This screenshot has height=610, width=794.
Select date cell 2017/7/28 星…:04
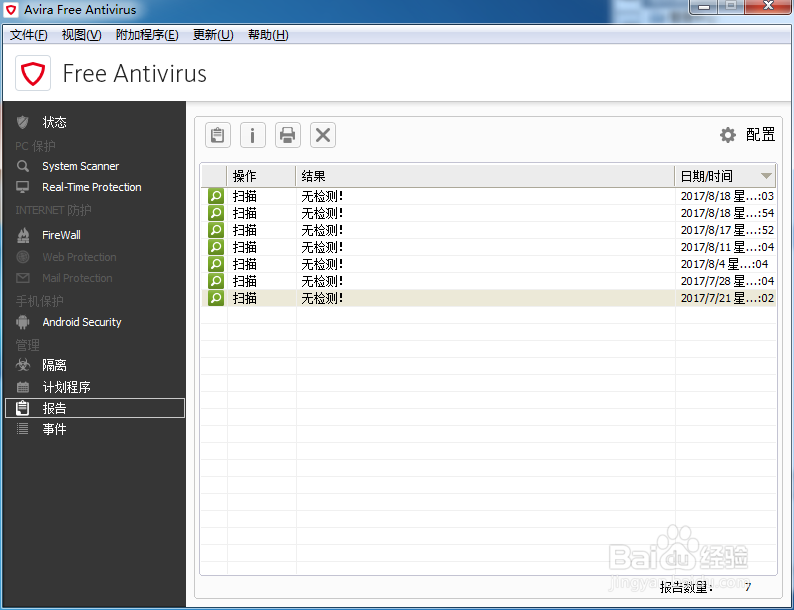727,281
